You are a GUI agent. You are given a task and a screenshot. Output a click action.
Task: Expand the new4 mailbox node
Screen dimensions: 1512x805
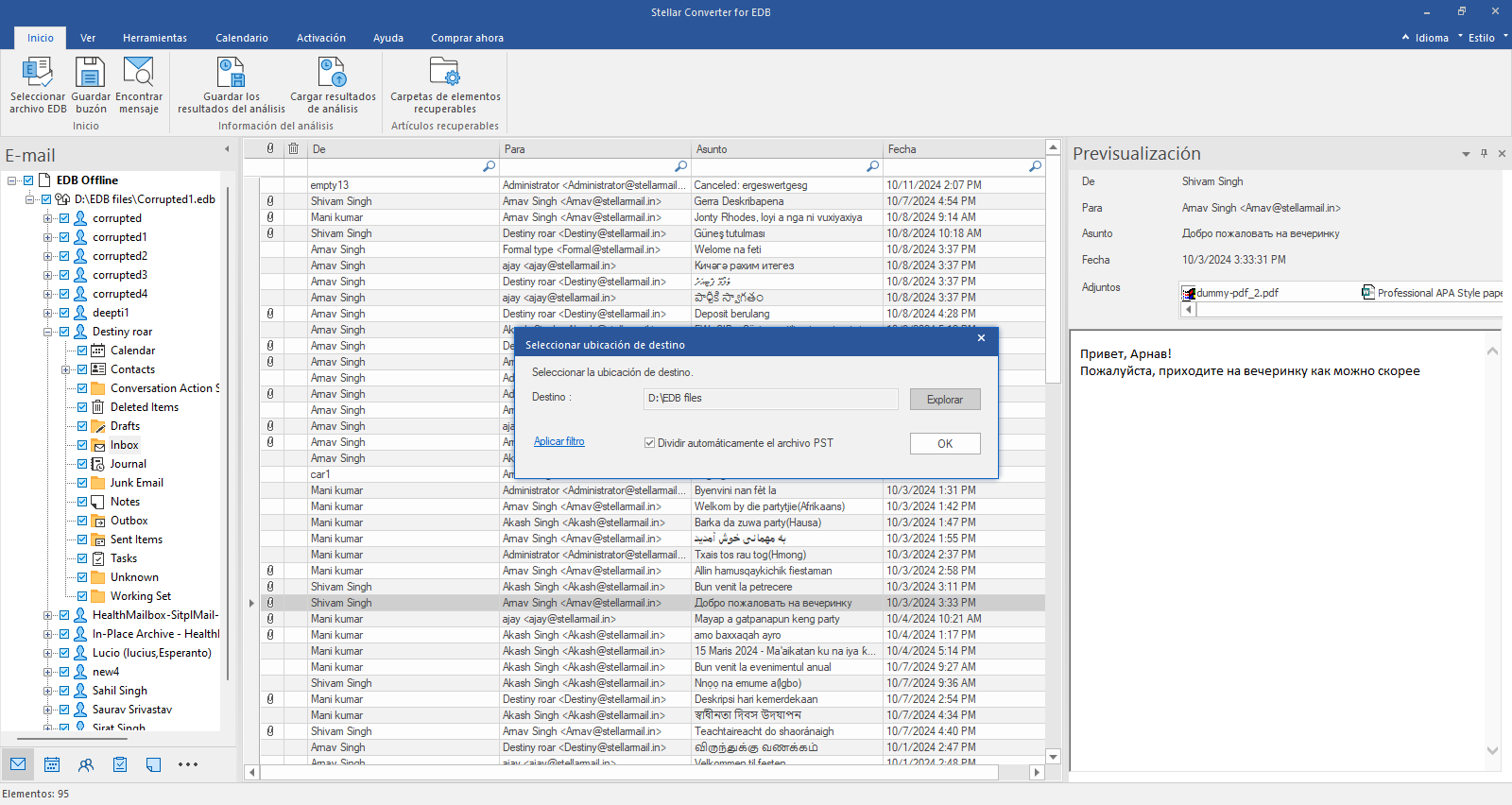48,672
